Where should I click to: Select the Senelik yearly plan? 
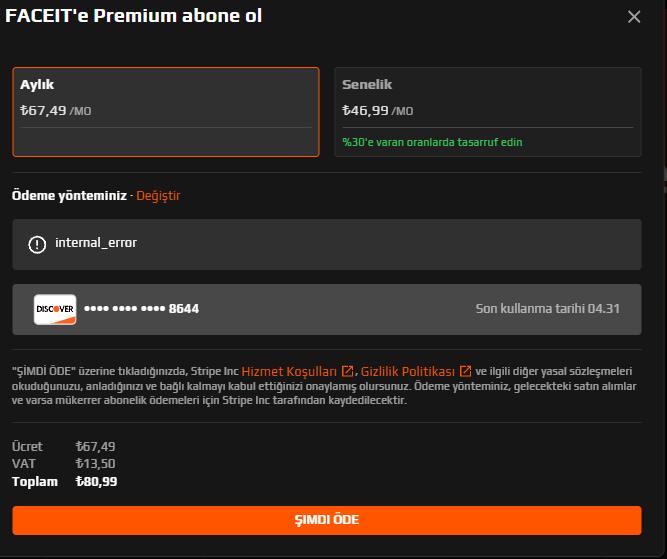(488, 112)
